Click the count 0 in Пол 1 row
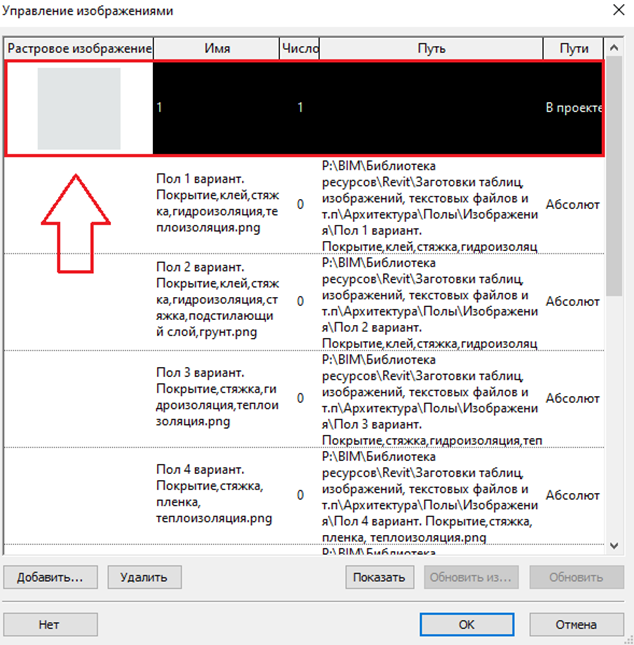The width and height of the screenshot is (634, 645). click(300, 204)
